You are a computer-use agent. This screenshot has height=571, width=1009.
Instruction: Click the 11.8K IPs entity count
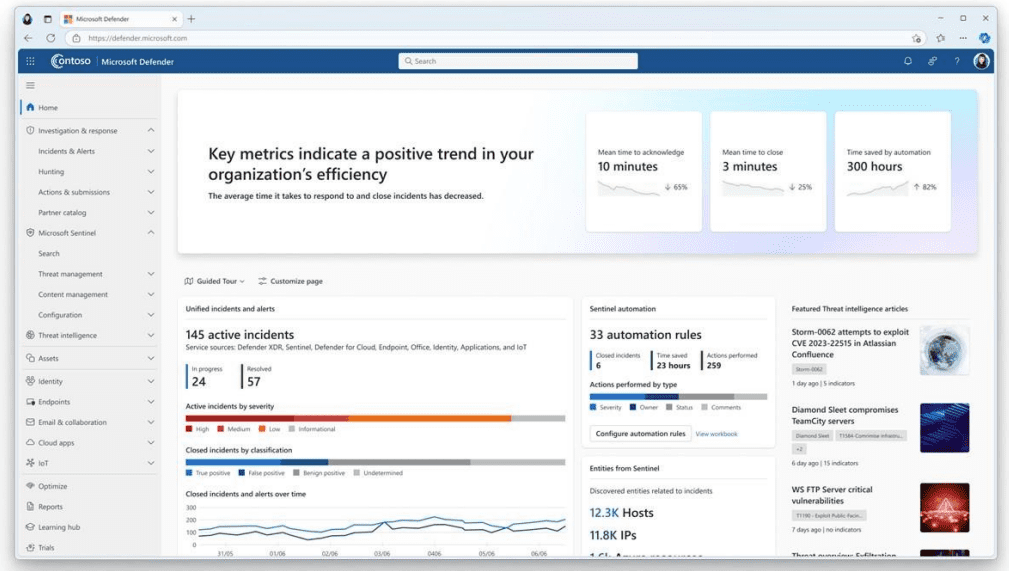click(613, 536)
